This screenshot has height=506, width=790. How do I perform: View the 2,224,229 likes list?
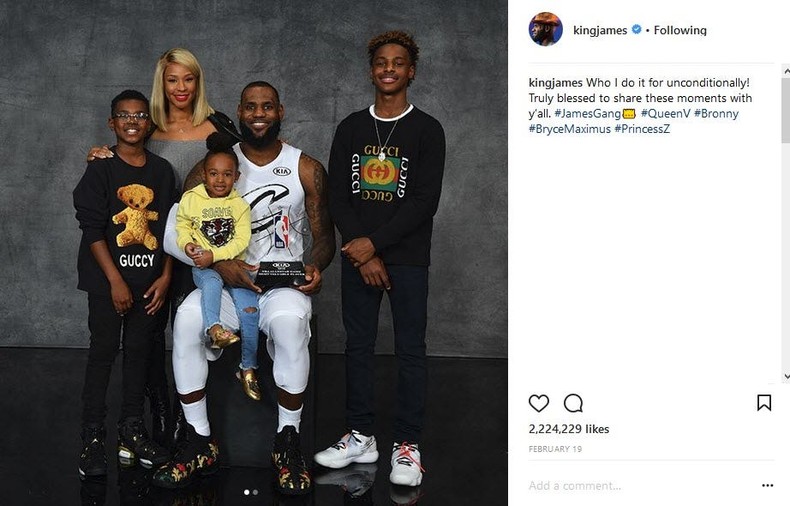tap(569, 429)
